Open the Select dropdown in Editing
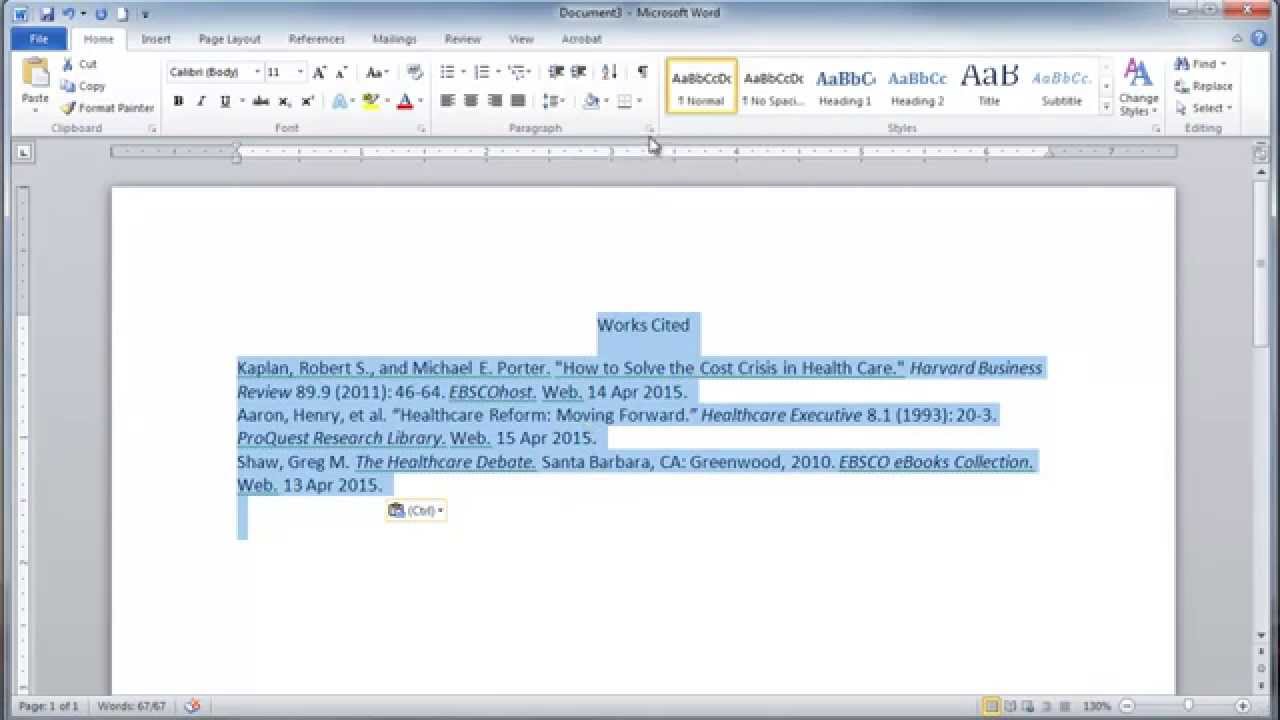 (1204, 108)
